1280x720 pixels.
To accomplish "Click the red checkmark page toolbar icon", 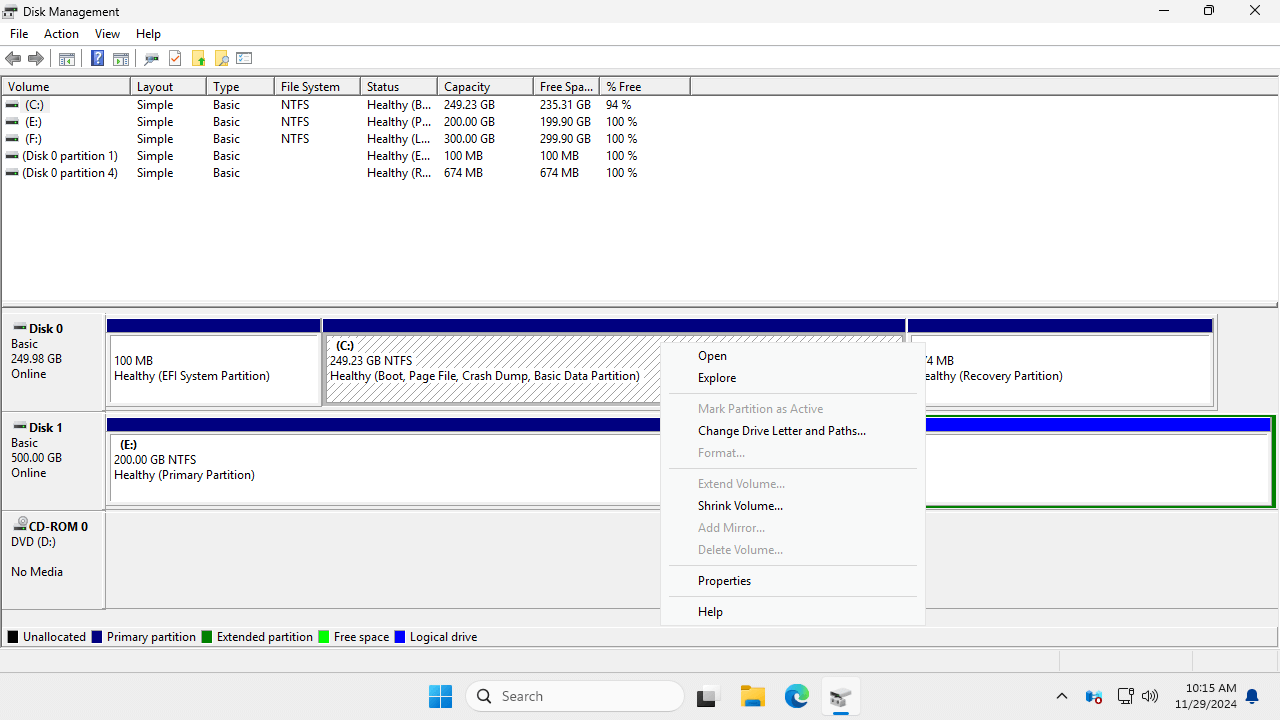I will click(x=175, y=59).
